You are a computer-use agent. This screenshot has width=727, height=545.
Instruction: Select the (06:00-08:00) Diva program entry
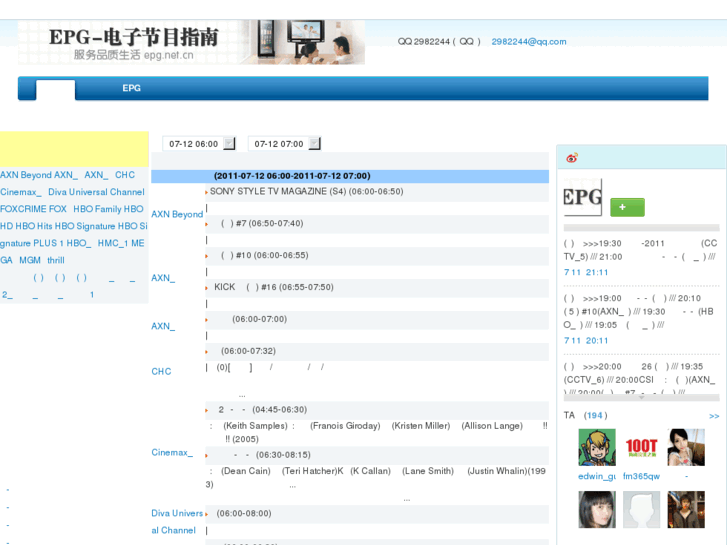point(244,513)
